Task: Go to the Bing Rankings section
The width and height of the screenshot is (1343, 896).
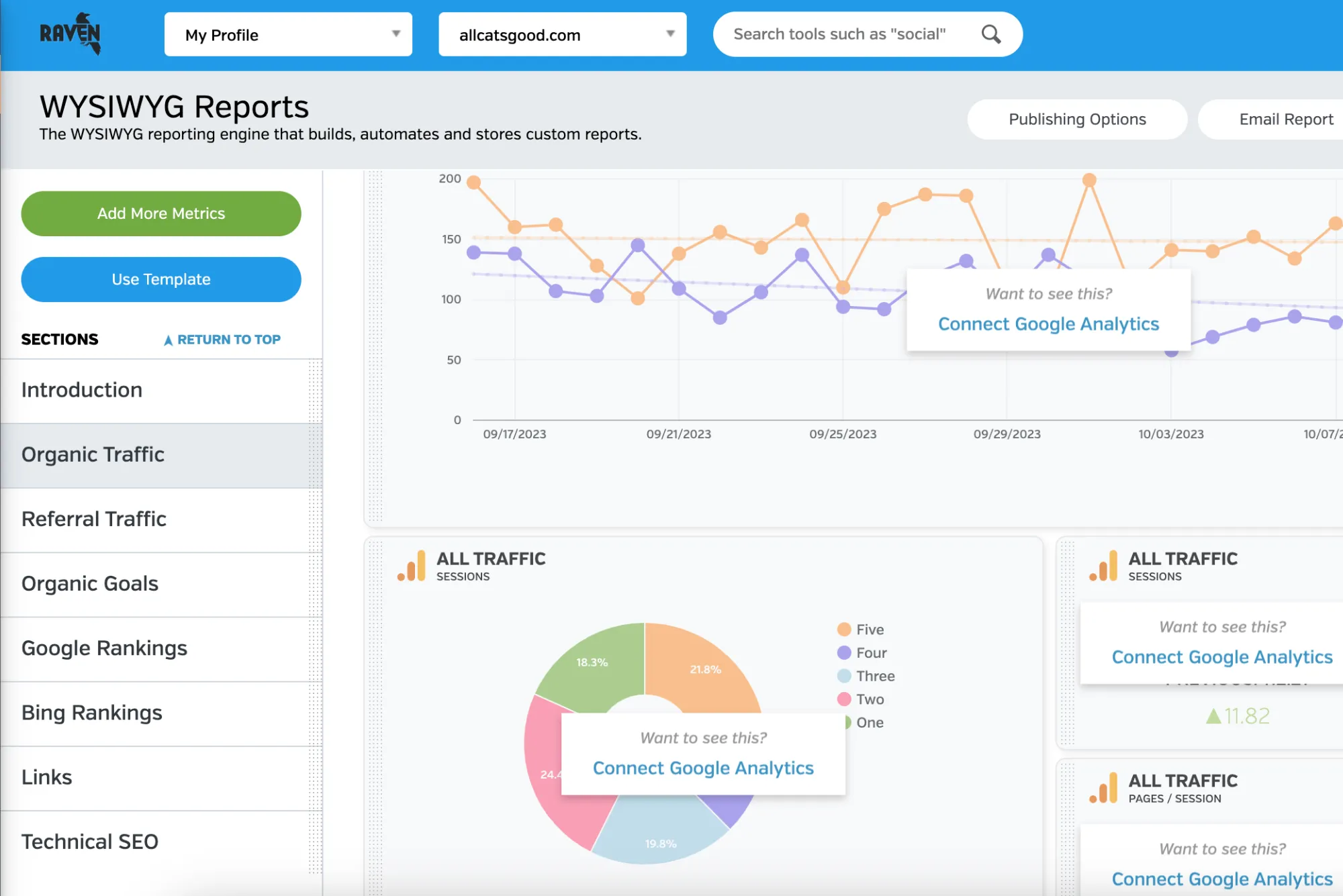Action: 161,713
